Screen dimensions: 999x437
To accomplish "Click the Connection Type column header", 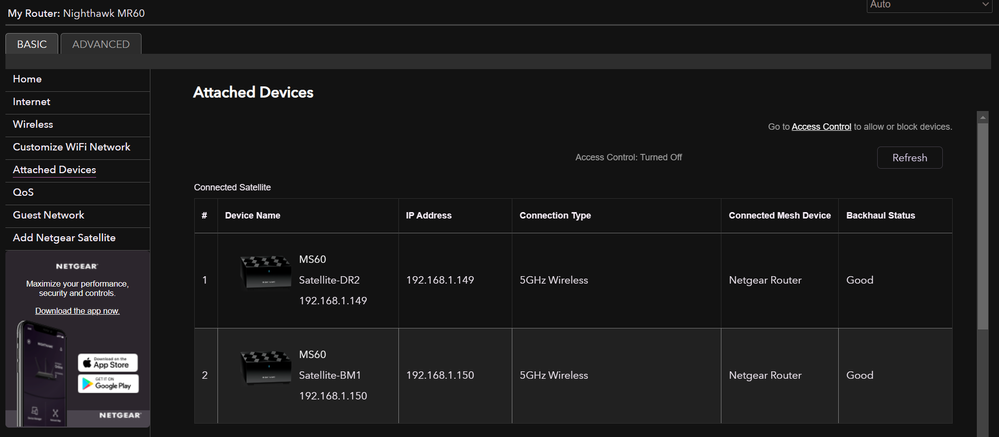I will [x=555, y=215].
